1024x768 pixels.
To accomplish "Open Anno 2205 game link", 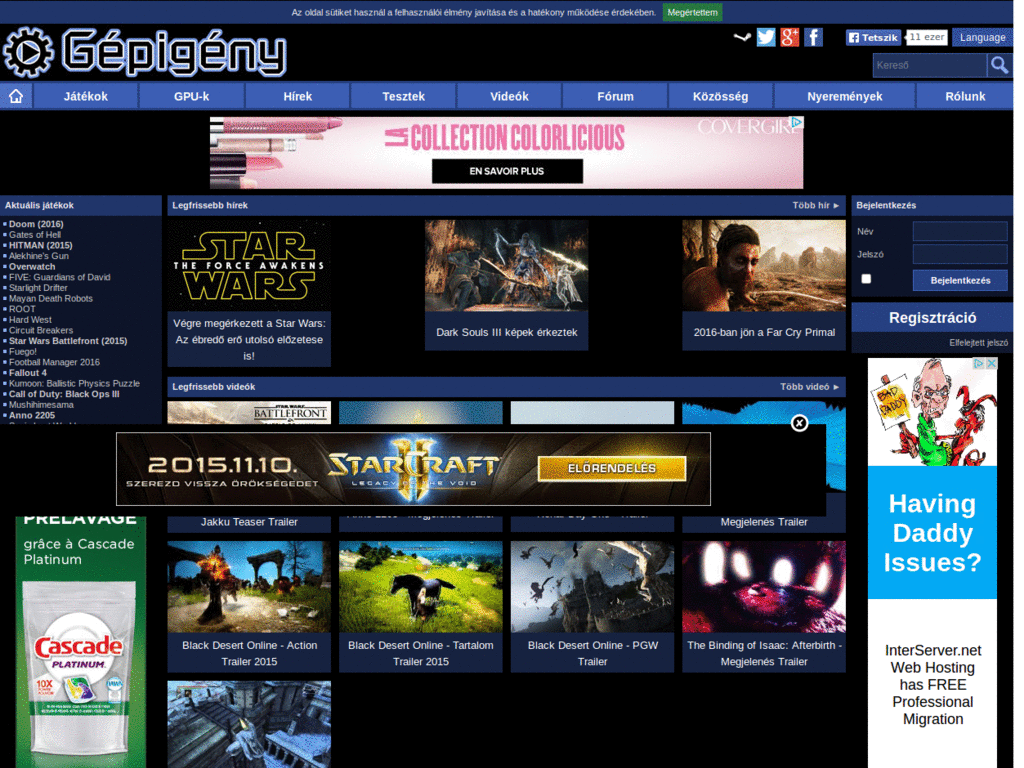I will point(31,415).
